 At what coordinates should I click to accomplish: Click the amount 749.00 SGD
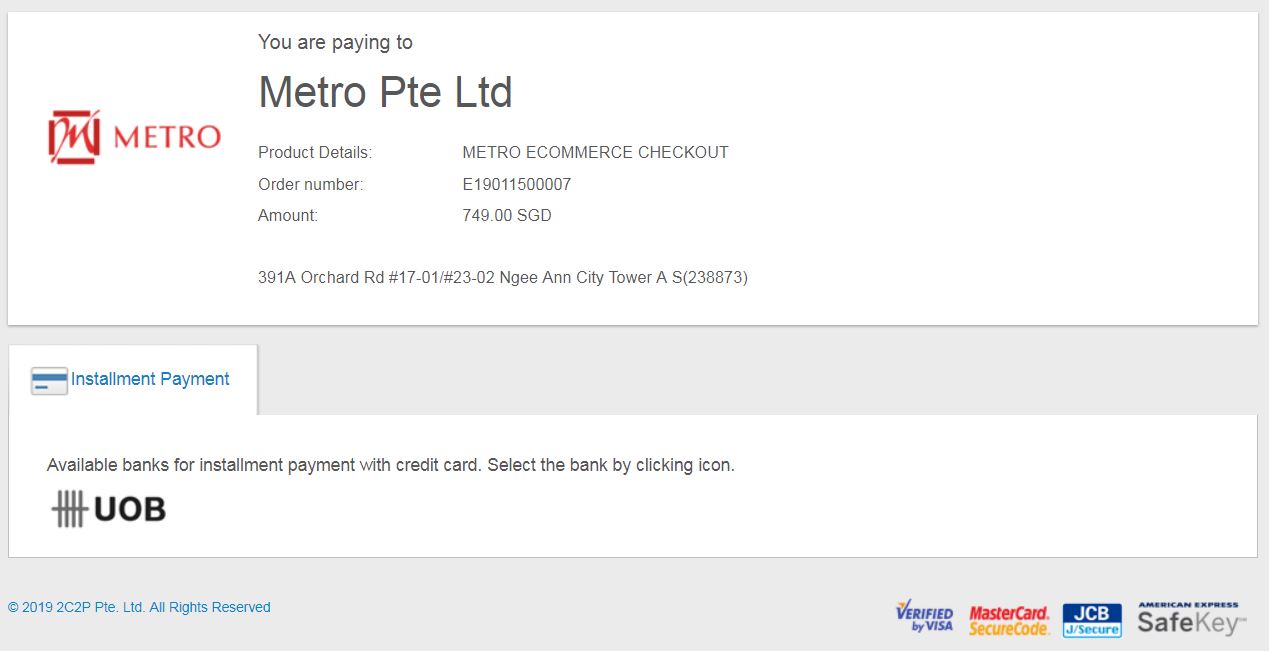[x=506, y=215]
